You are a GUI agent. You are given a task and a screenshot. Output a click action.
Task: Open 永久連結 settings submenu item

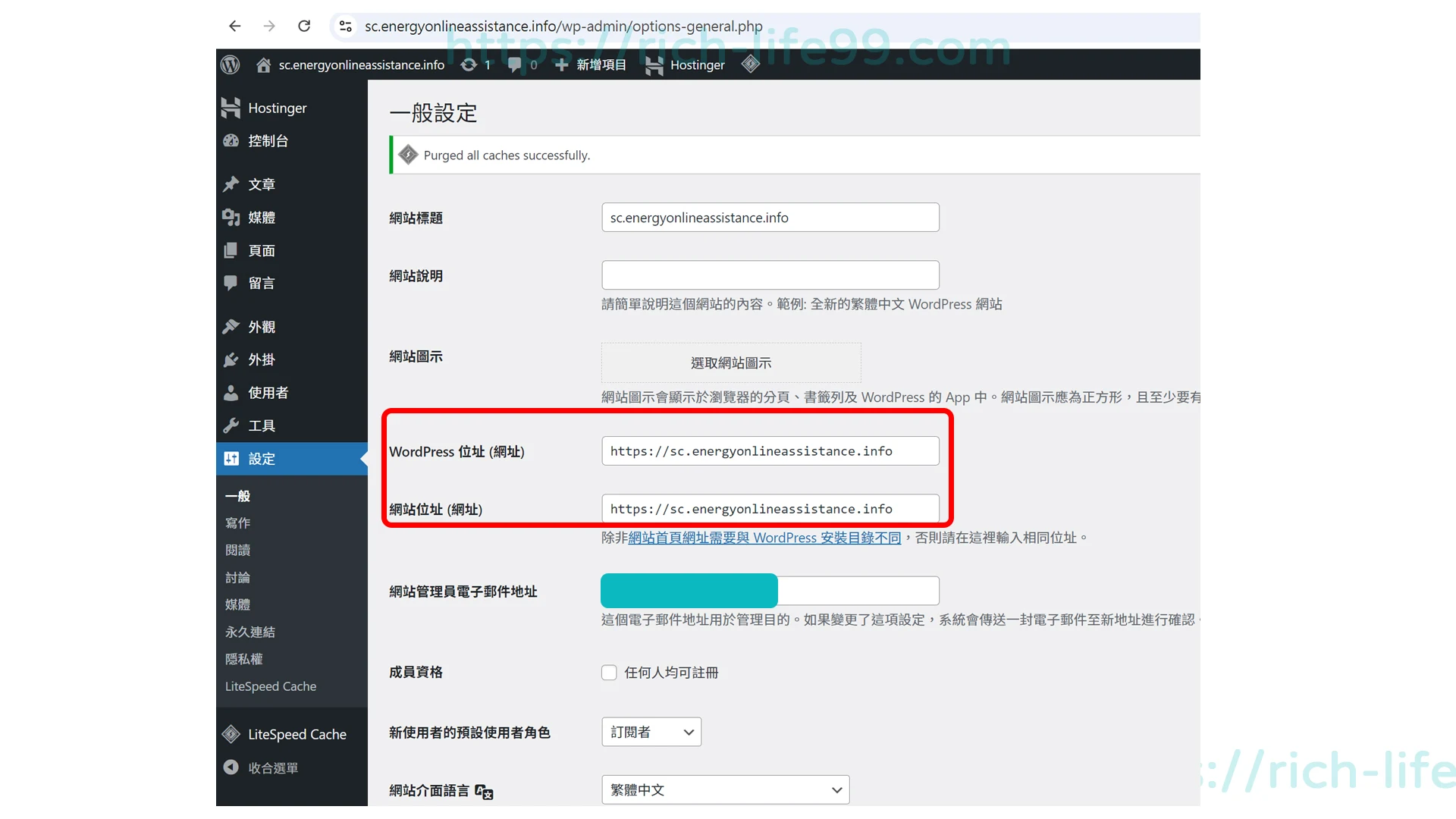[x=250, y=632]
